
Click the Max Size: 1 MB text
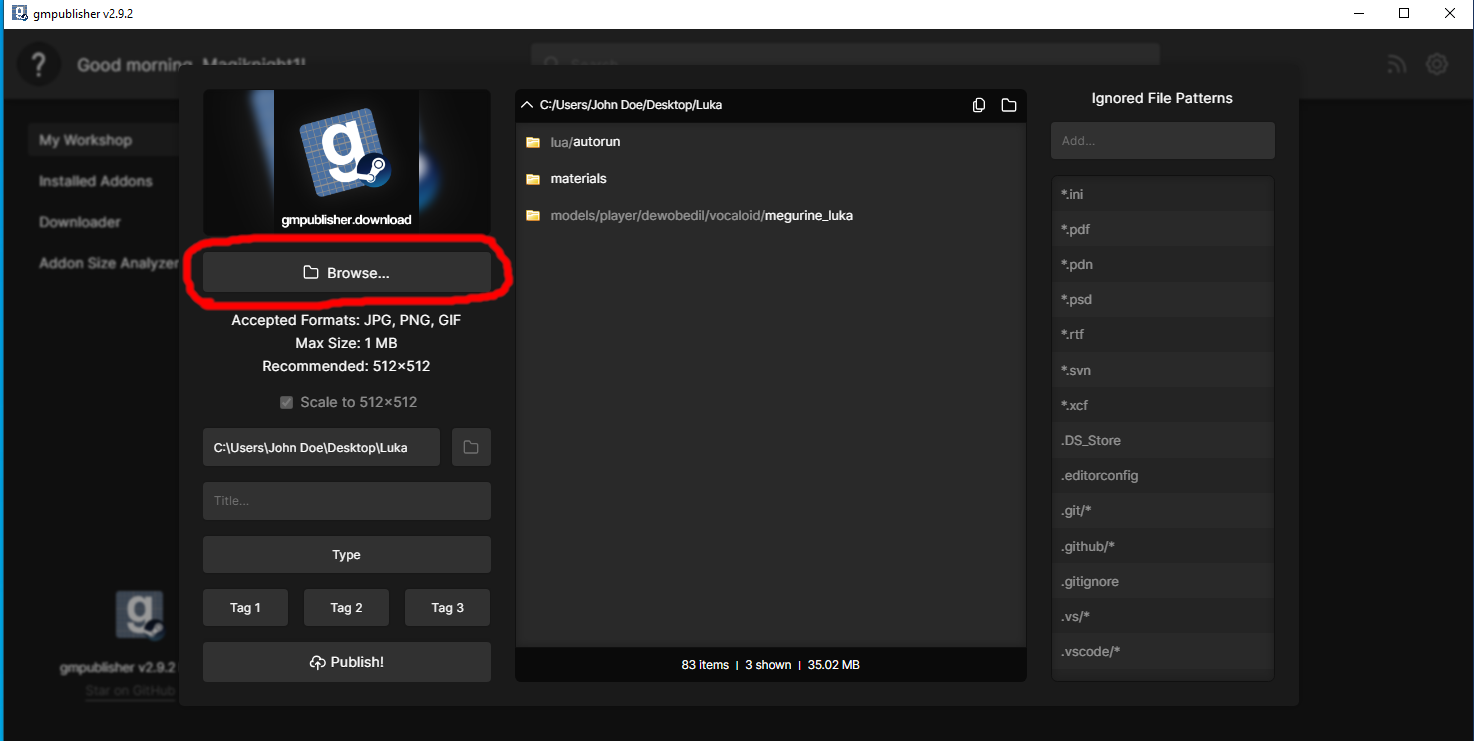click(346, 343)
